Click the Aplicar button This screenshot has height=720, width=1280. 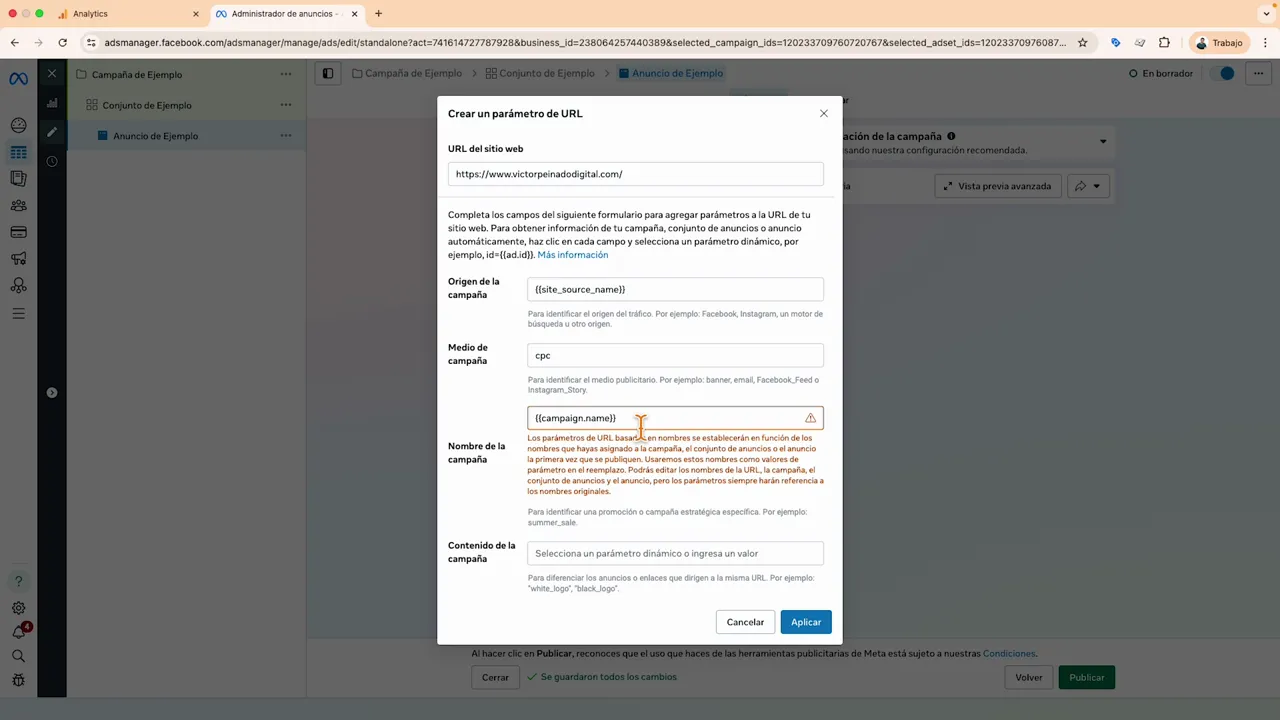tap(806, 622)
